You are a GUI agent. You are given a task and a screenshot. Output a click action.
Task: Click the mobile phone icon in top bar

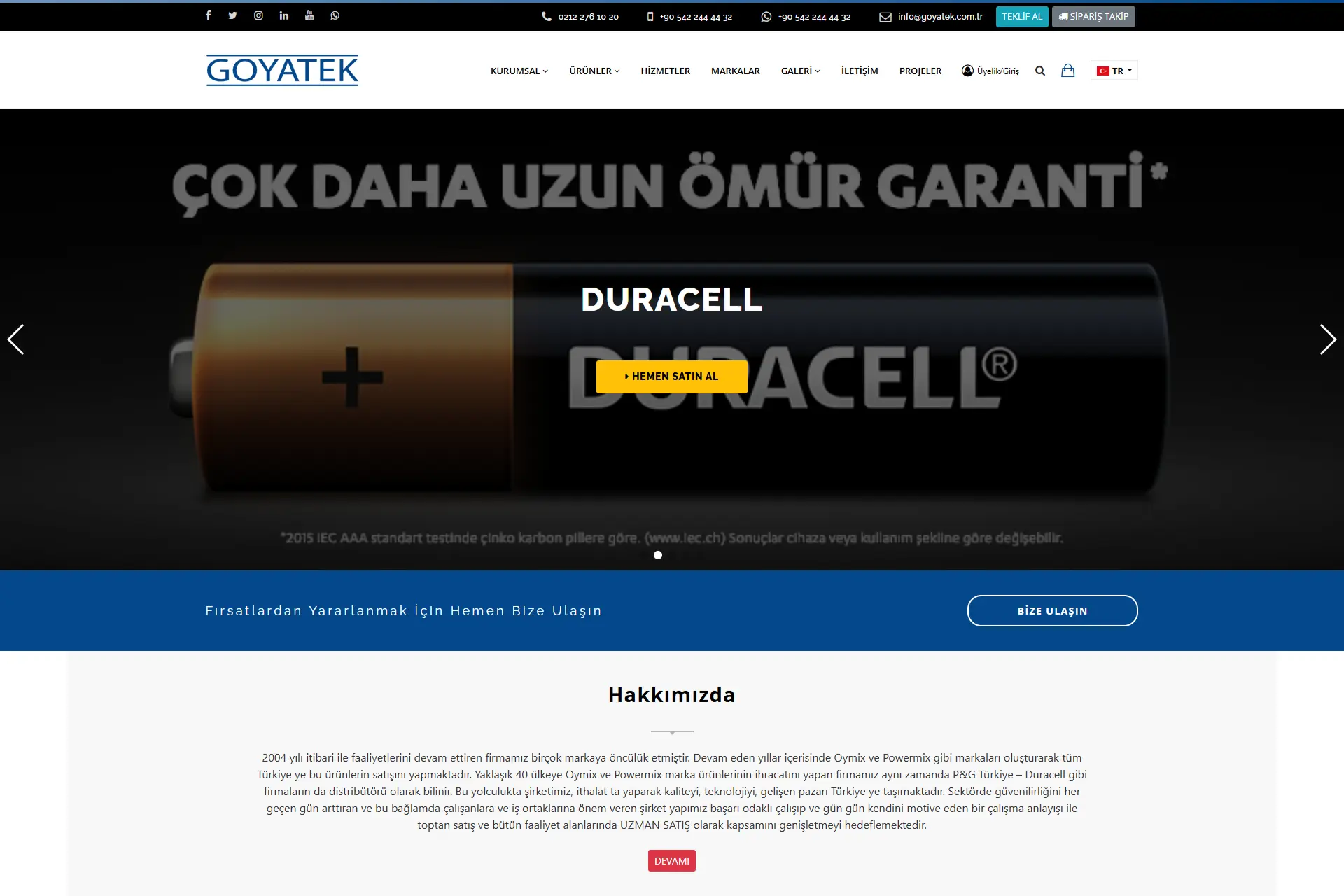(650, 17)
